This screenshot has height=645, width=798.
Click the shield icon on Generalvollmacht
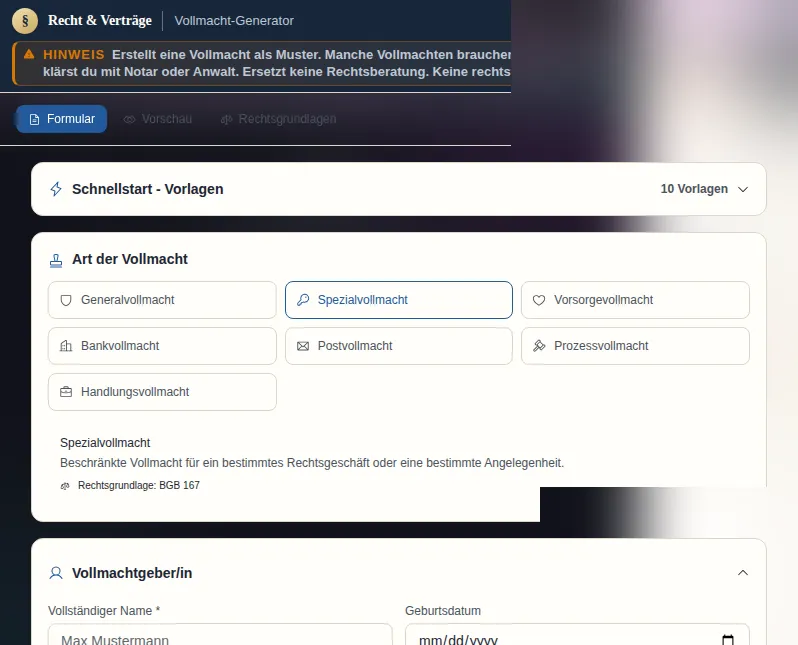[x=66, y=300]
